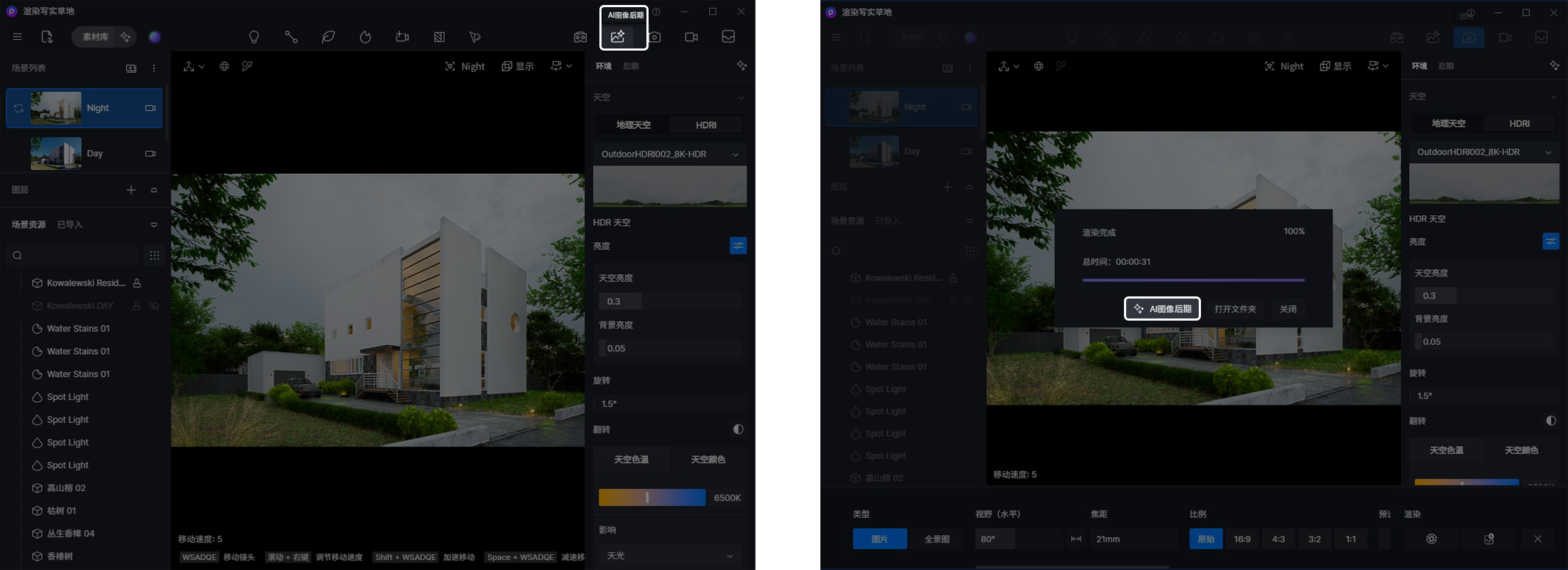Open axis tool dropdown in left window viewport

194,66
